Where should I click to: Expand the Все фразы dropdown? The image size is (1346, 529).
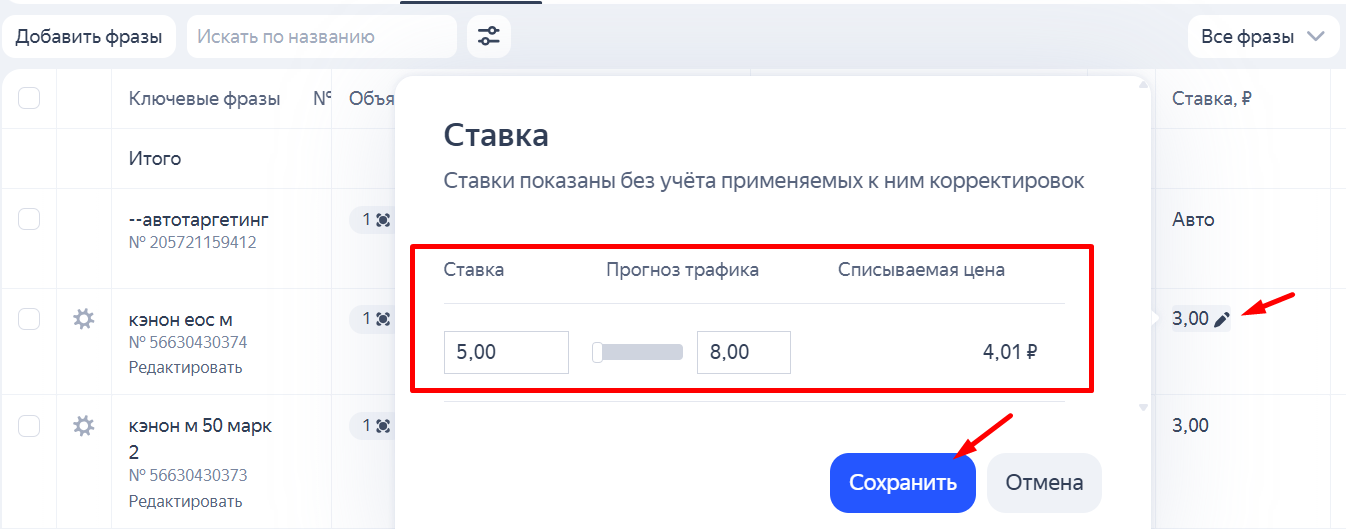tap(1263, 37)
